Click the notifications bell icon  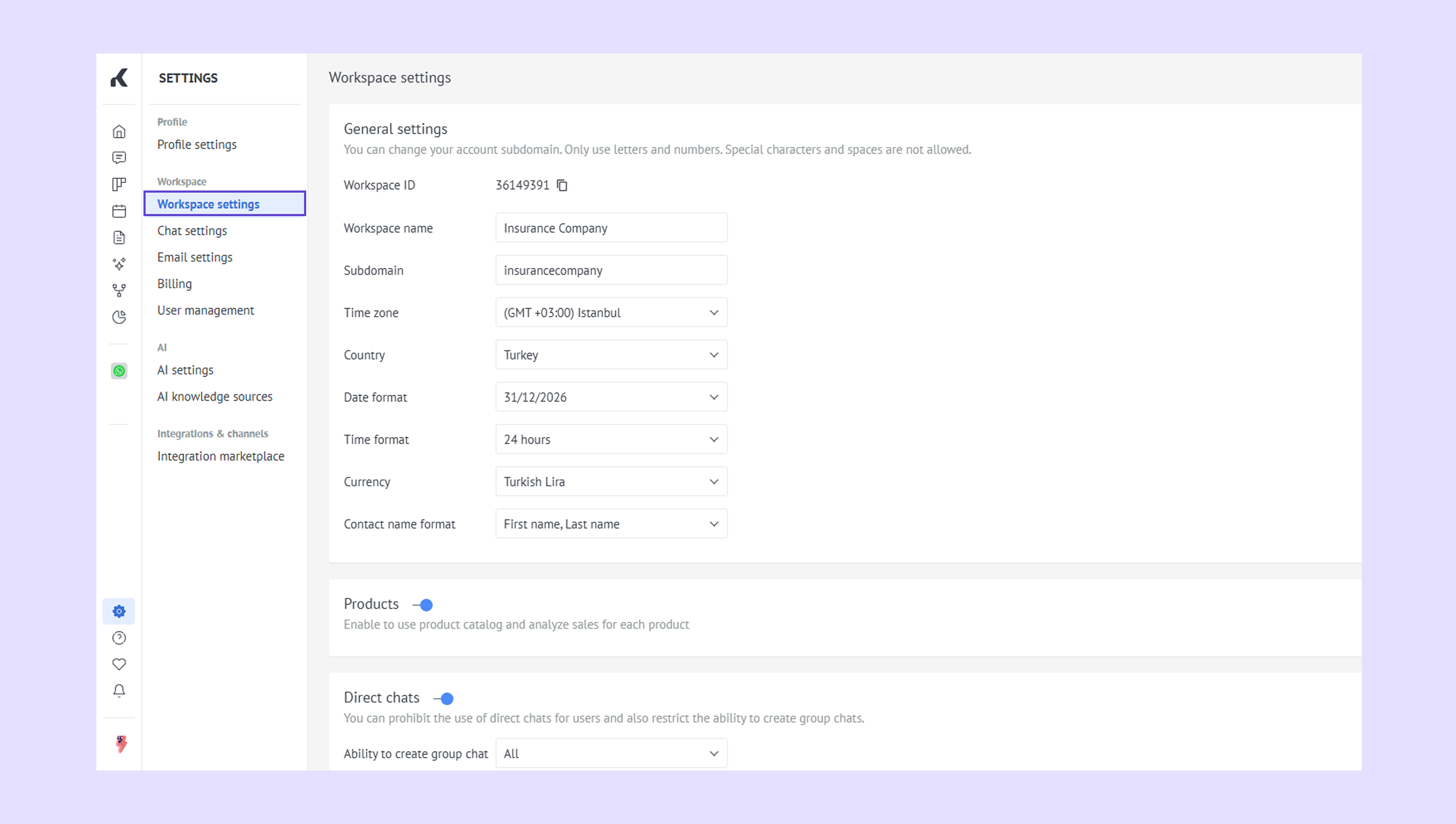pos(119,690)
